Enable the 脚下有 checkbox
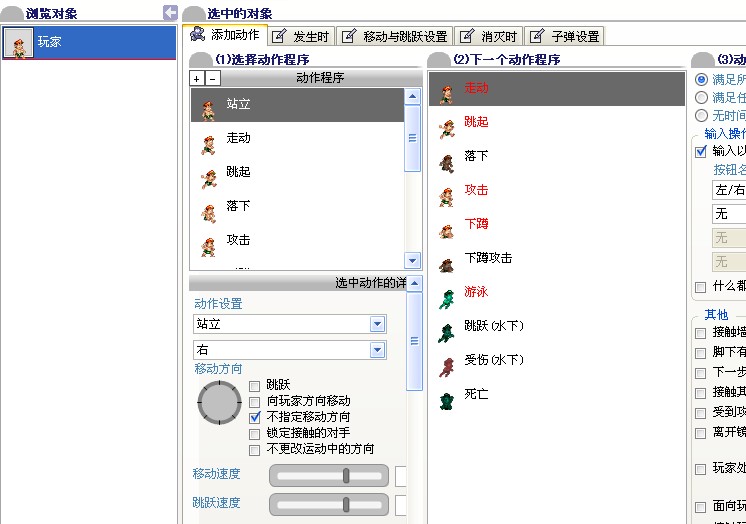The height and width of the screenshot is (524, 746). [x=700, y=353]
